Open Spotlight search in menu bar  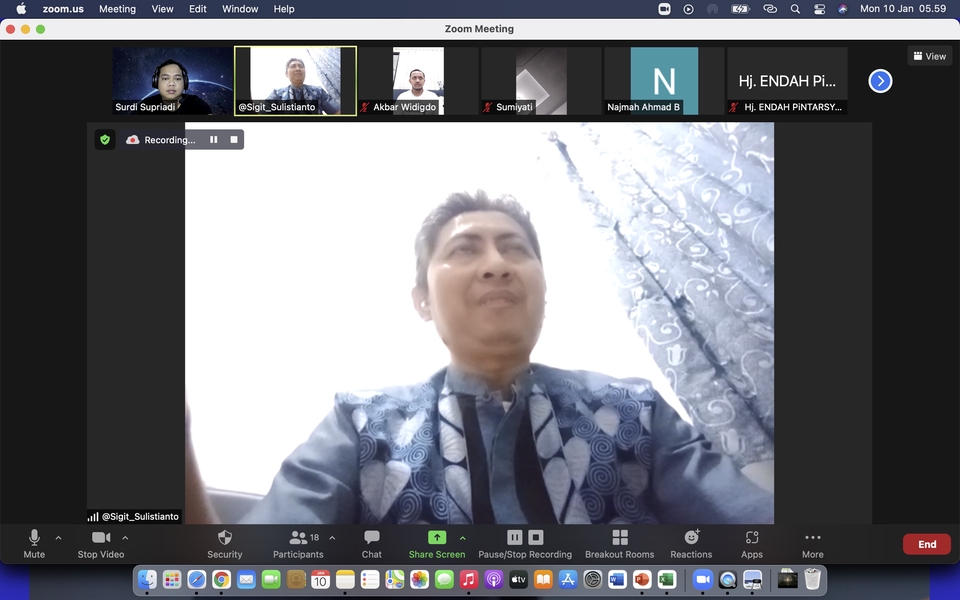coord(795,9)
